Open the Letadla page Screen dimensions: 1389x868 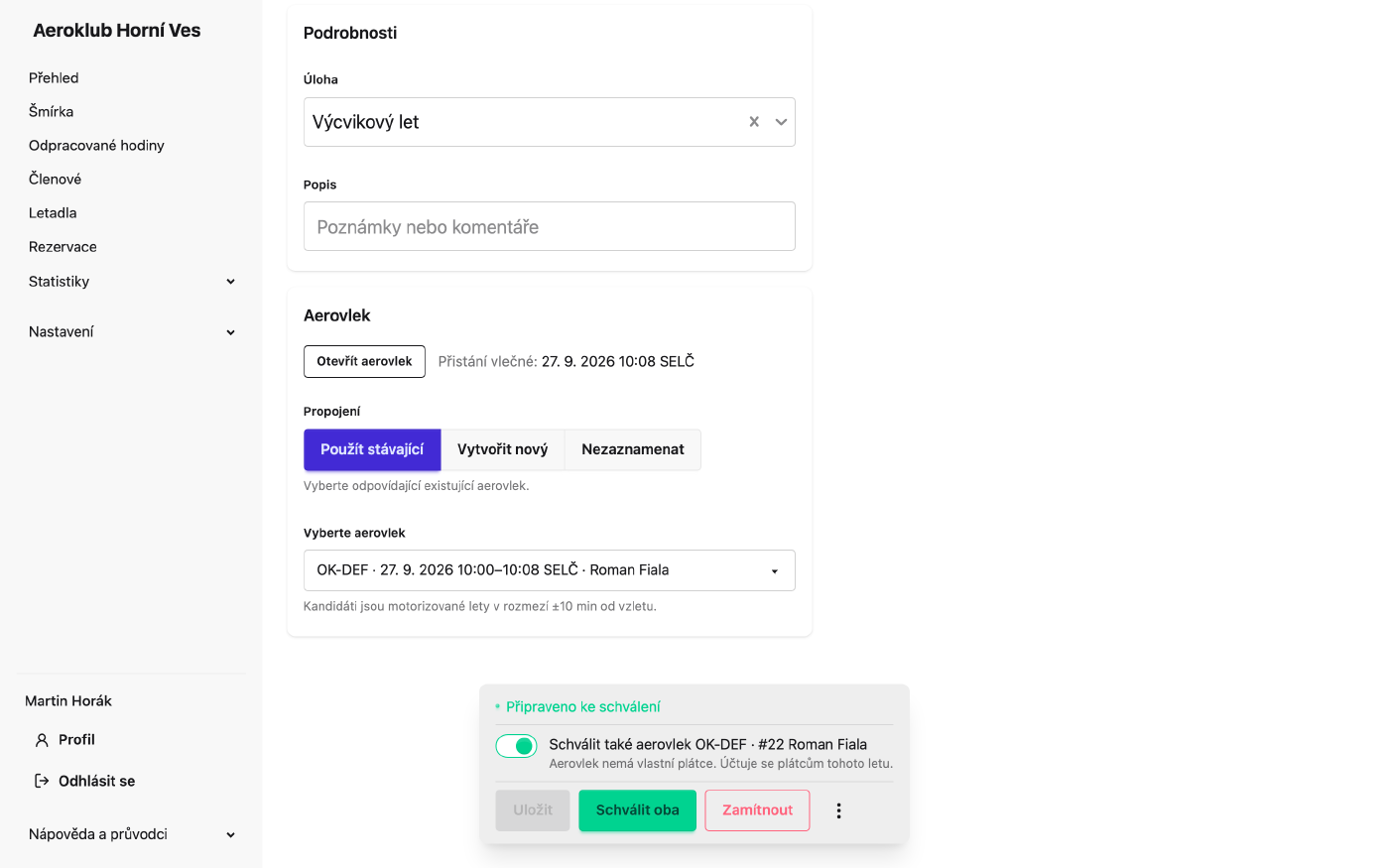(x=53, y=212)
